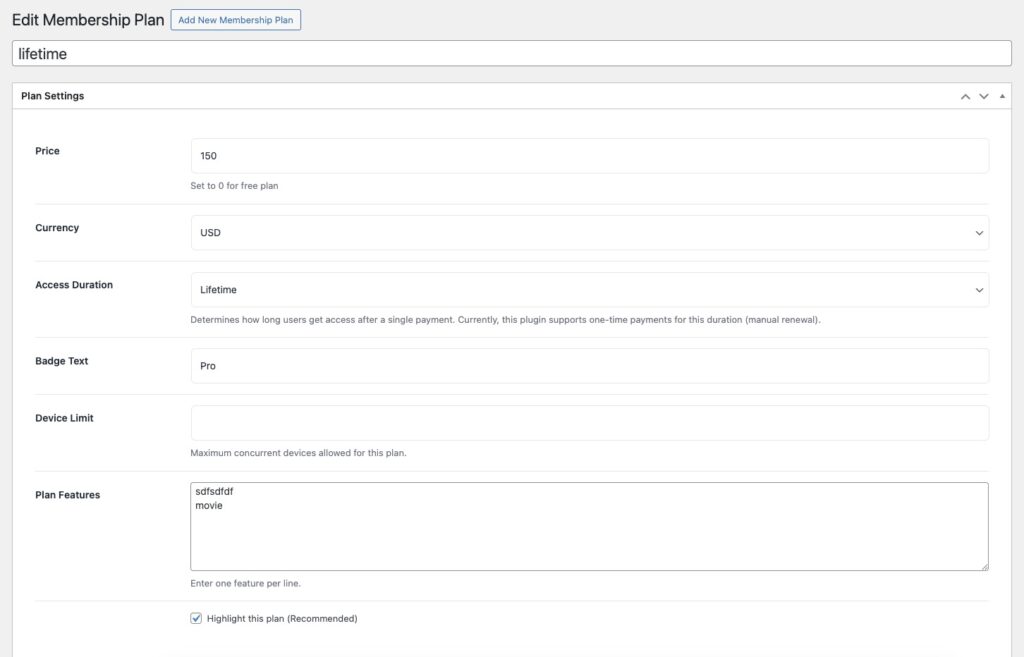Click the Price field label
The height and width of the screenshot is (657, 1024).
[x=48, y=151]
